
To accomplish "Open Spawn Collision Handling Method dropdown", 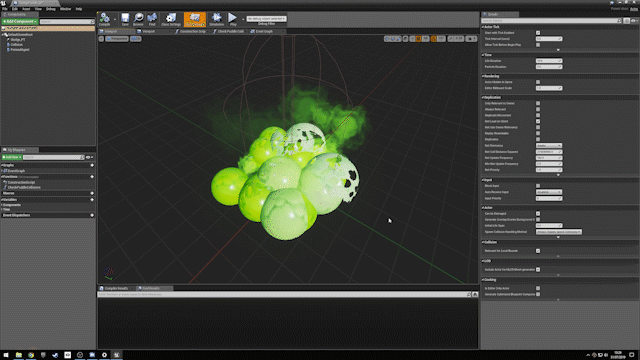I will tap(559, 232).
